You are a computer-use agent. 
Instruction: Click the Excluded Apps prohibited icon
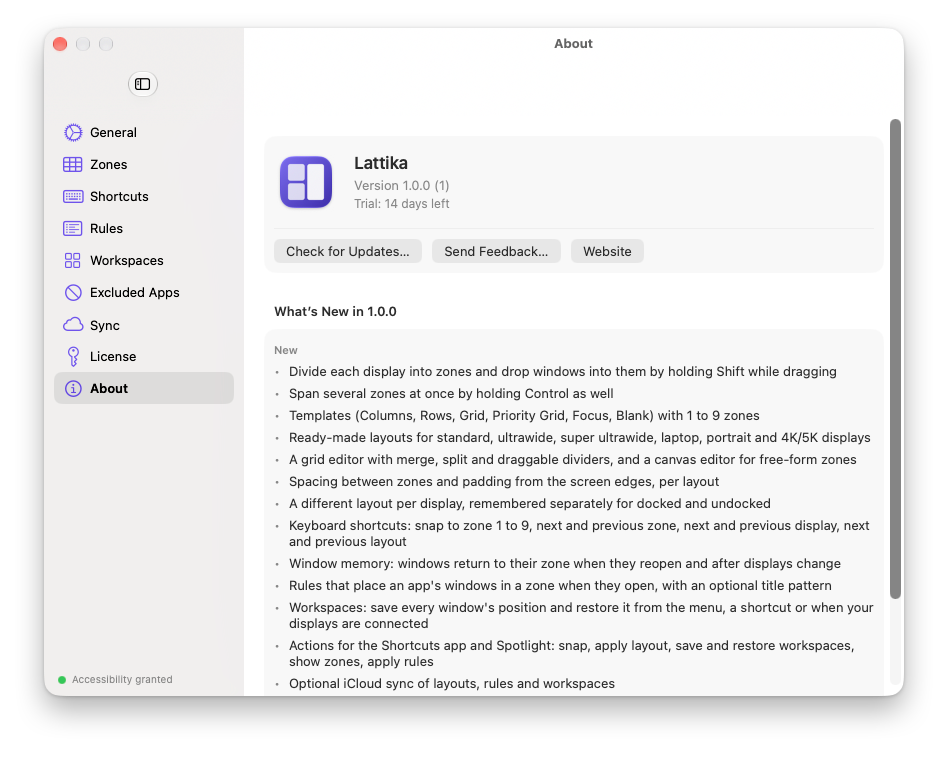tap(73, 293)
